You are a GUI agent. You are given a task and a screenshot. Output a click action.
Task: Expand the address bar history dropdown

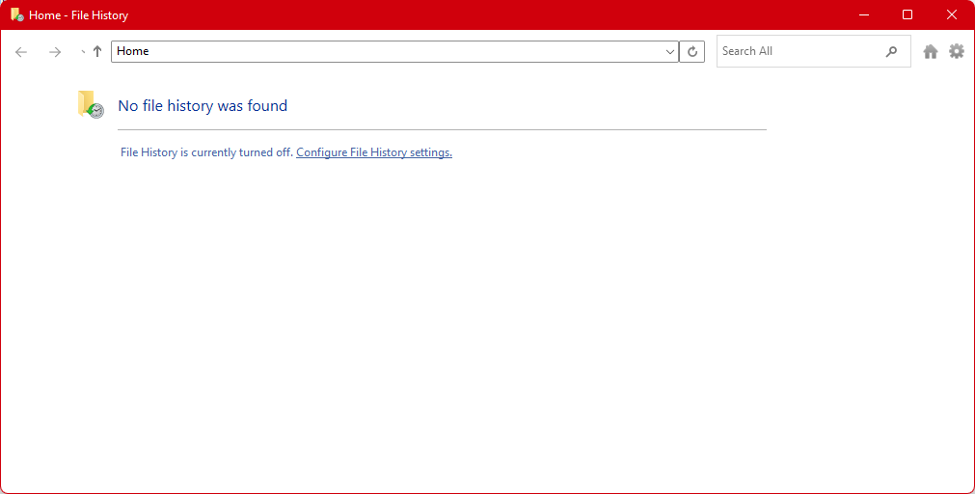tap(670, 52)
